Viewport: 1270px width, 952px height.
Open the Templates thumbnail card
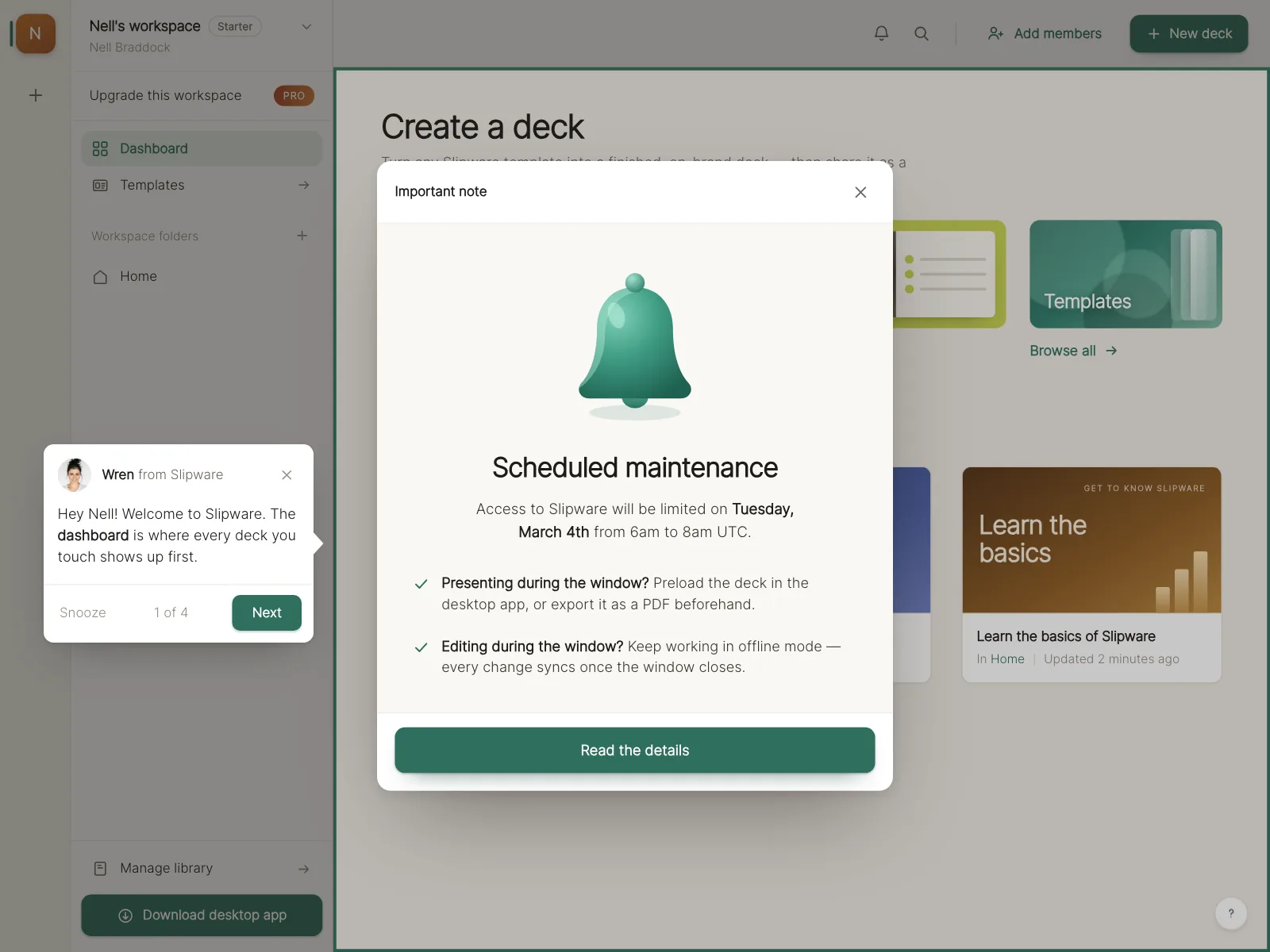click(x=1126, y=274)
